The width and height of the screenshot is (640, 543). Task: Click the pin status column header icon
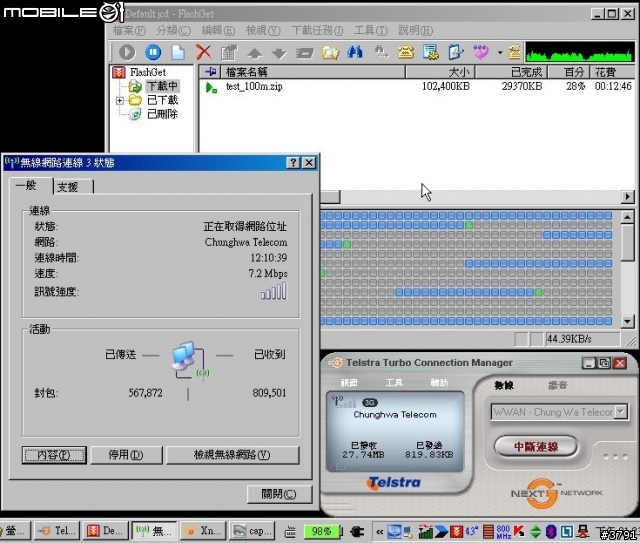coord(210,72)
